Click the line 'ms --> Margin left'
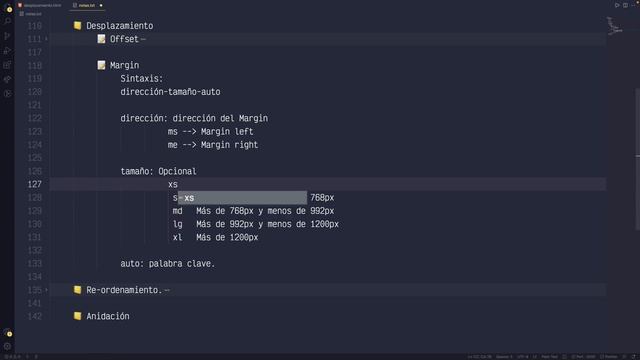Viewport: 640px width, 360px height. 210,131
